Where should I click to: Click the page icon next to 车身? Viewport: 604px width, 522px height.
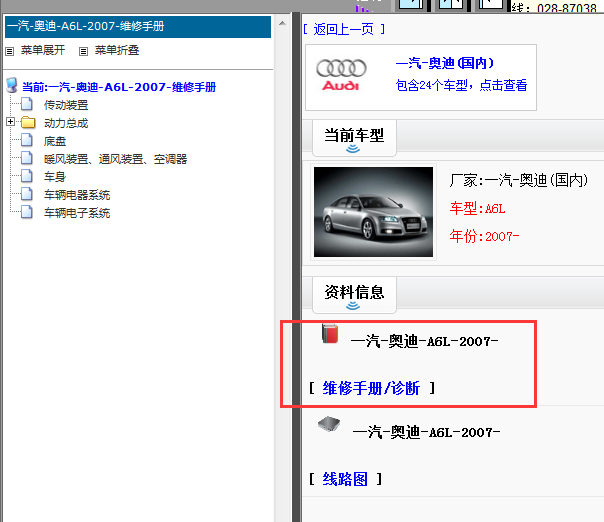point(28,177)
